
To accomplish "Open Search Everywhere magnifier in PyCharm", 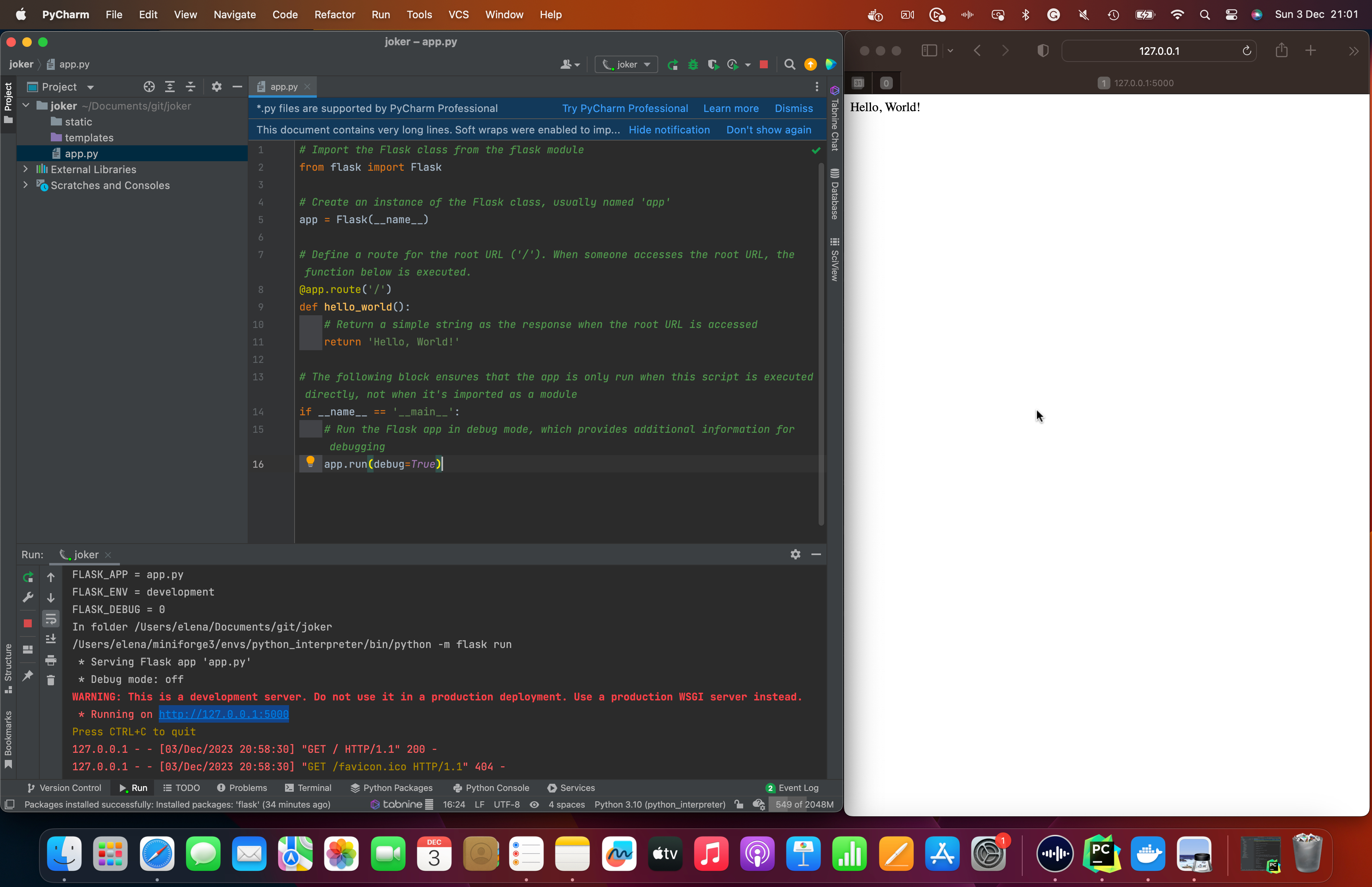I will click(x=789, y=64).
